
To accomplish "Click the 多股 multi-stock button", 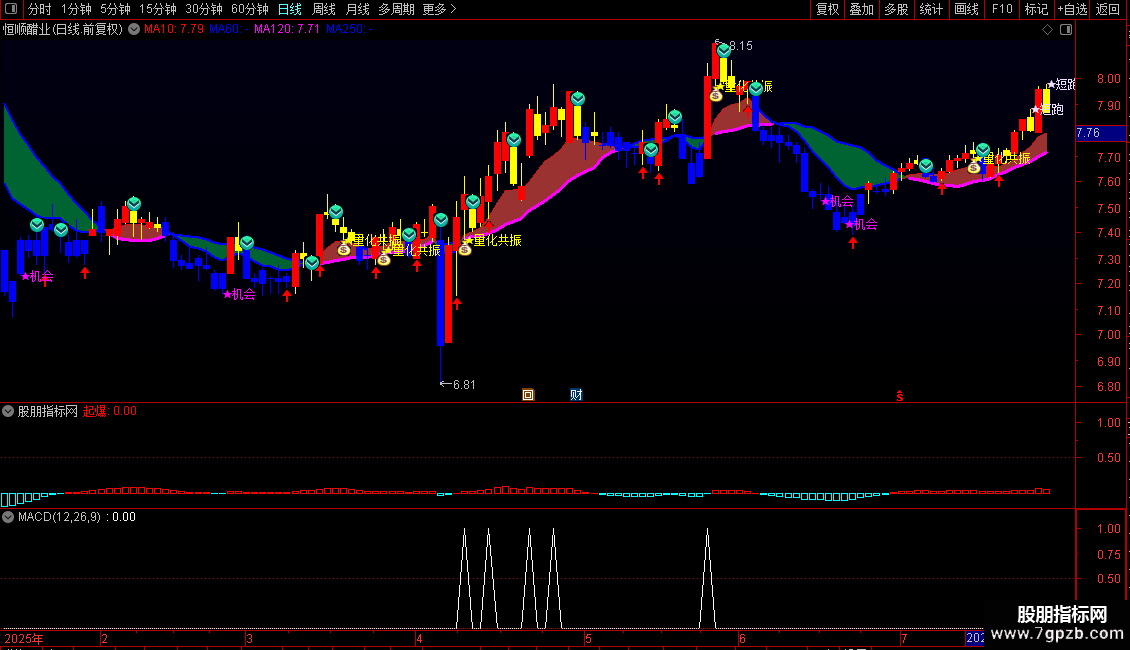I will coord(896,9).
